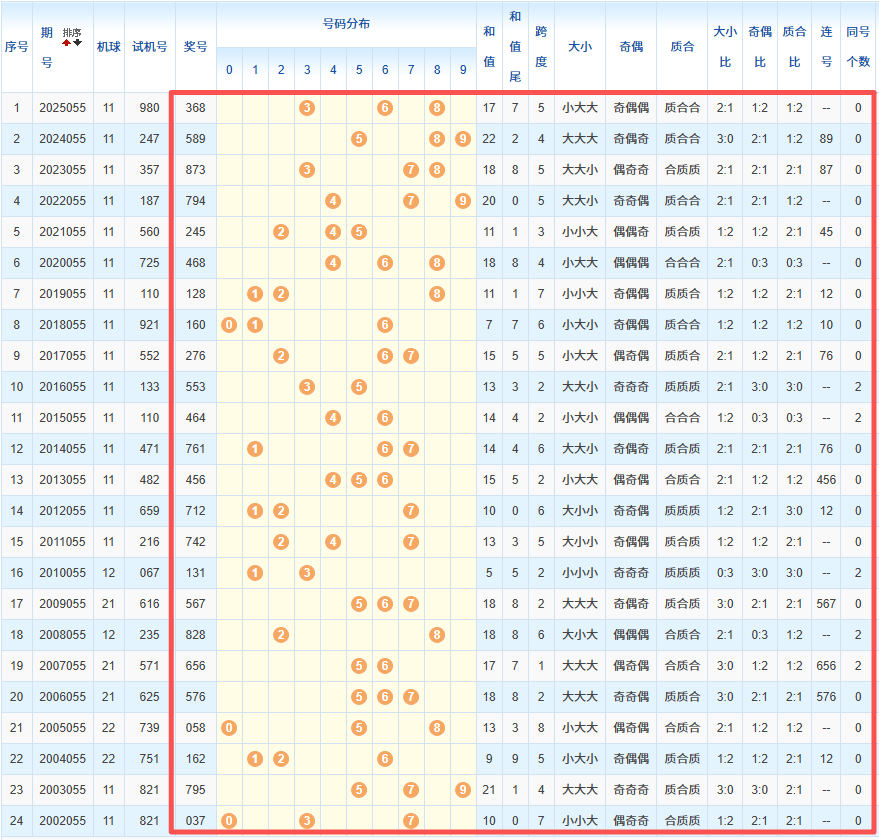Viewport: 879px width, 840px height.
Task: Click orange ball 0 in row 2002055
Action: coord(229,821)
